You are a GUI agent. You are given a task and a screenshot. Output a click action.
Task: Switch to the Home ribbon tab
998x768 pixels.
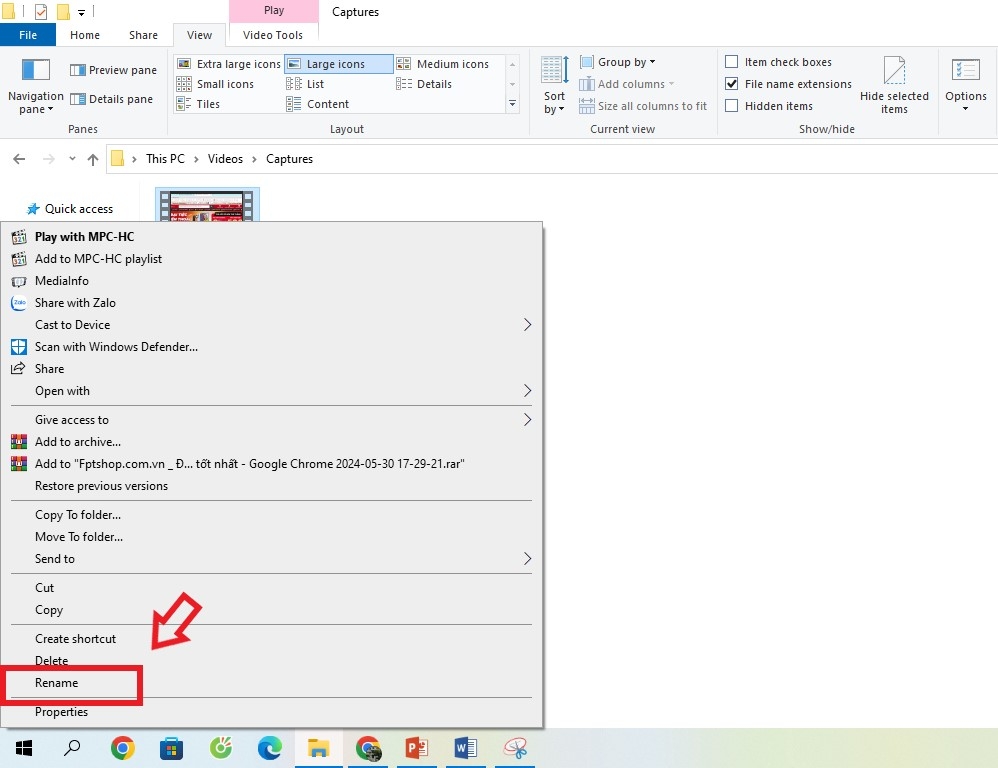85,35
